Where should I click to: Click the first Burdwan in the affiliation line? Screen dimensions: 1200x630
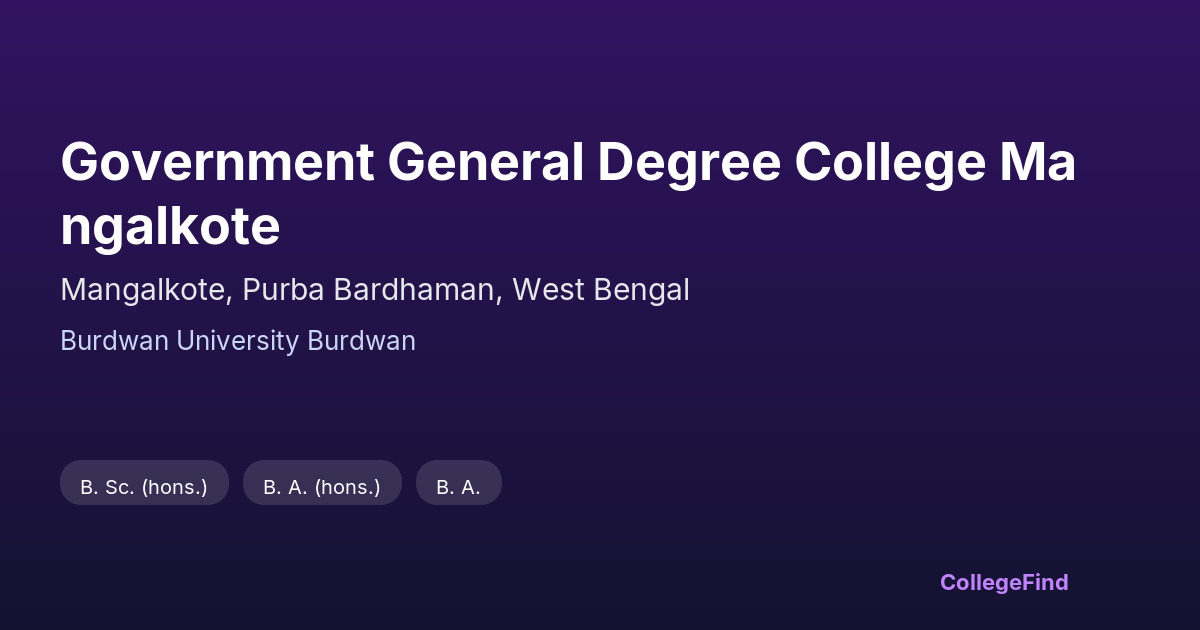click(114, 341)
